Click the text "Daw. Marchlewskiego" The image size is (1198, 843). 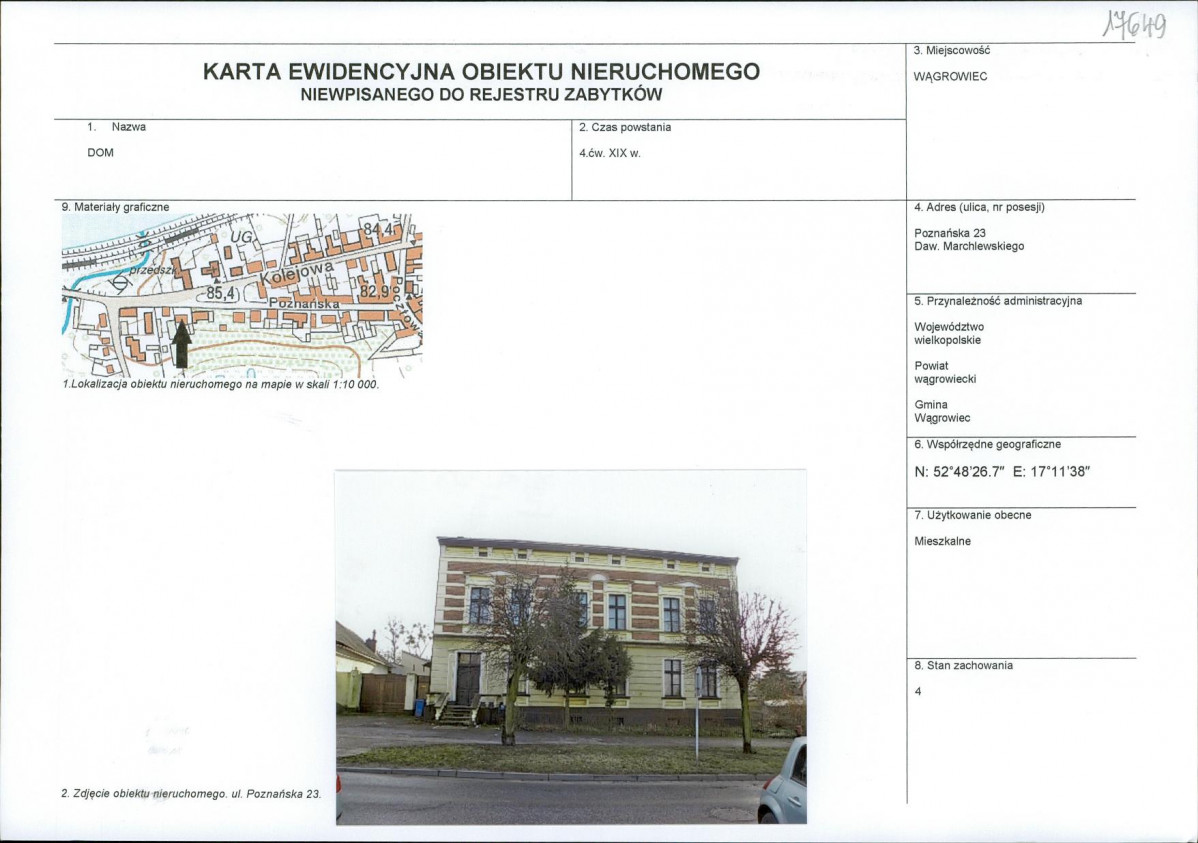(x=969, y=246)
